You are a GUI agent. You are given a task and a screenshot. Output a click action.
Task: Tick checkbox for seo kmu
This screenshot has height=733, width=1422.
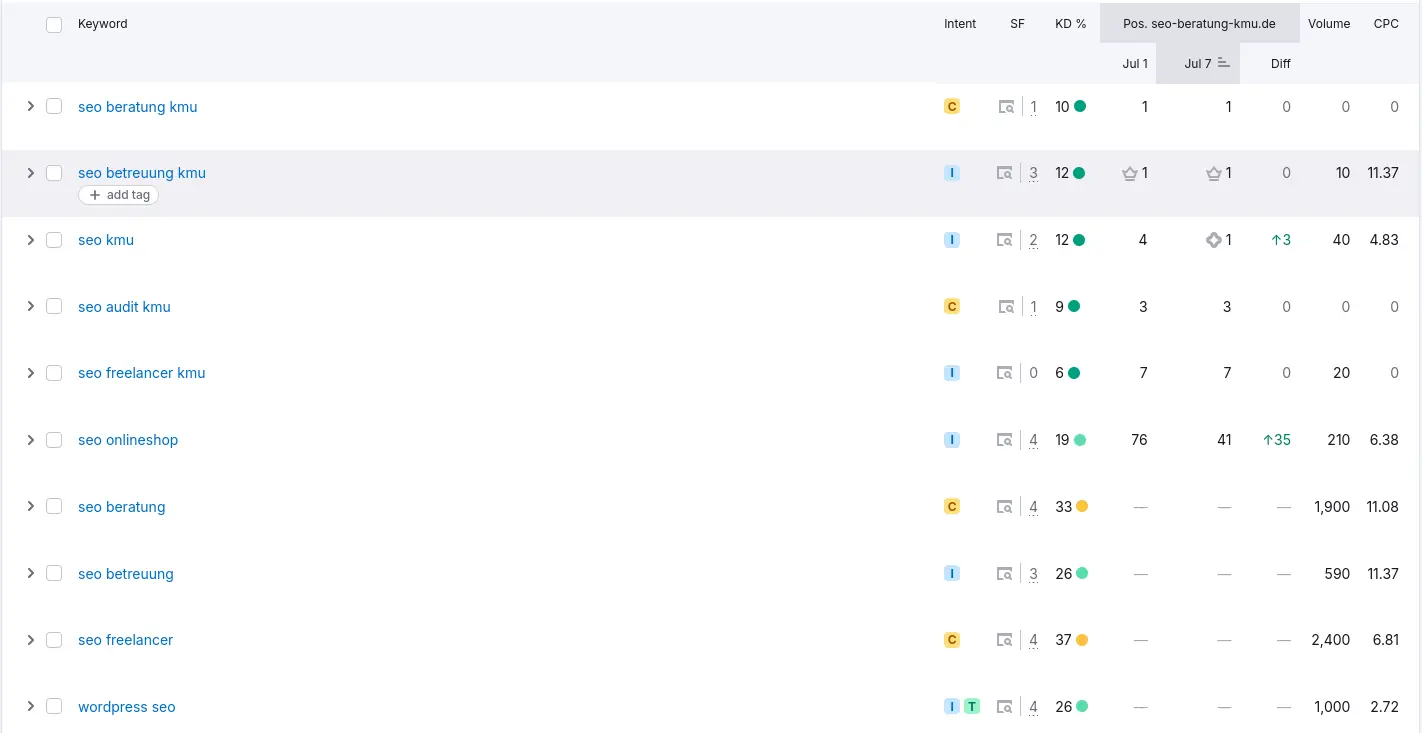point(54,240)
